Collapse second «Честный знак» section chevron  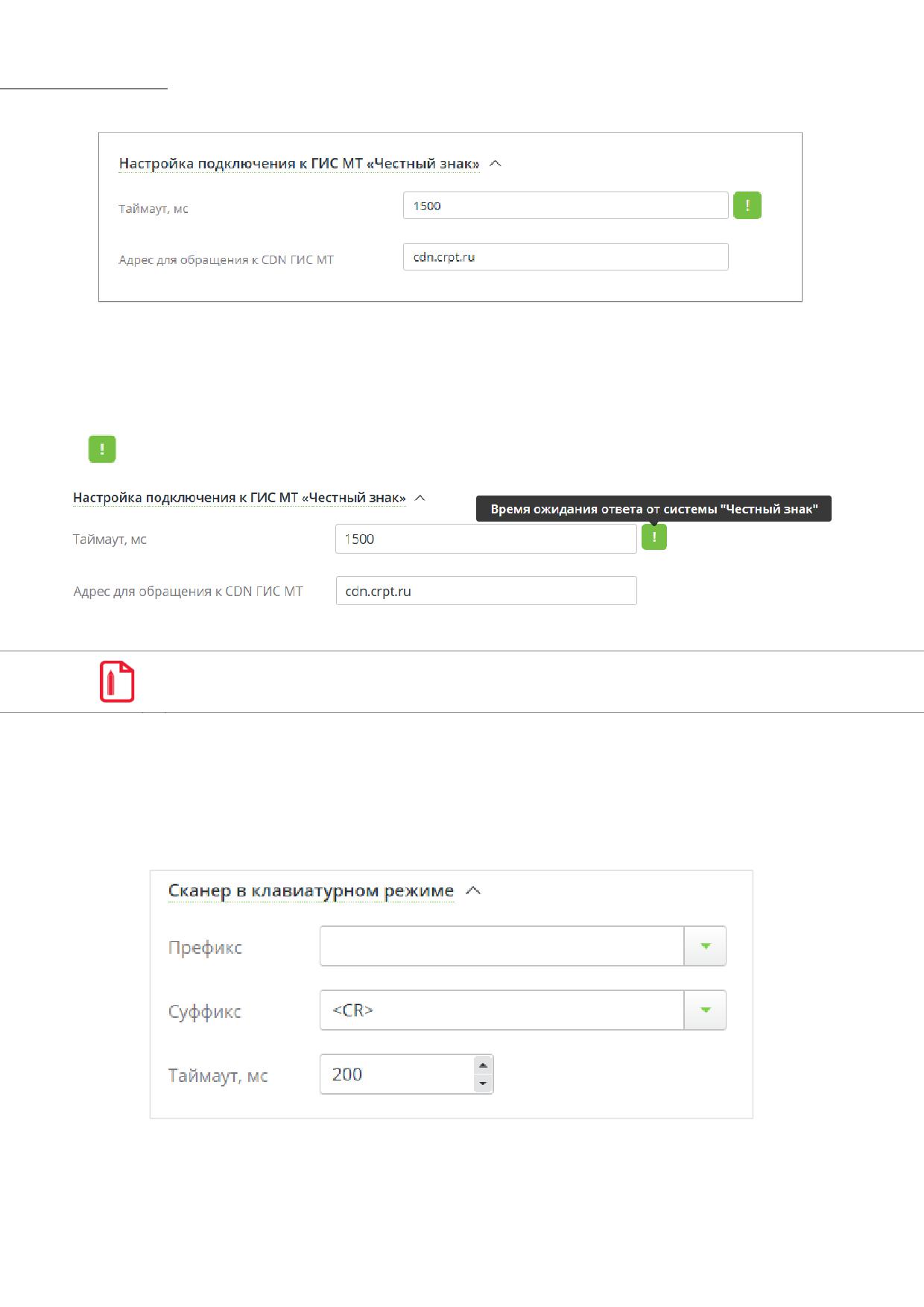(x=420, y=497)
